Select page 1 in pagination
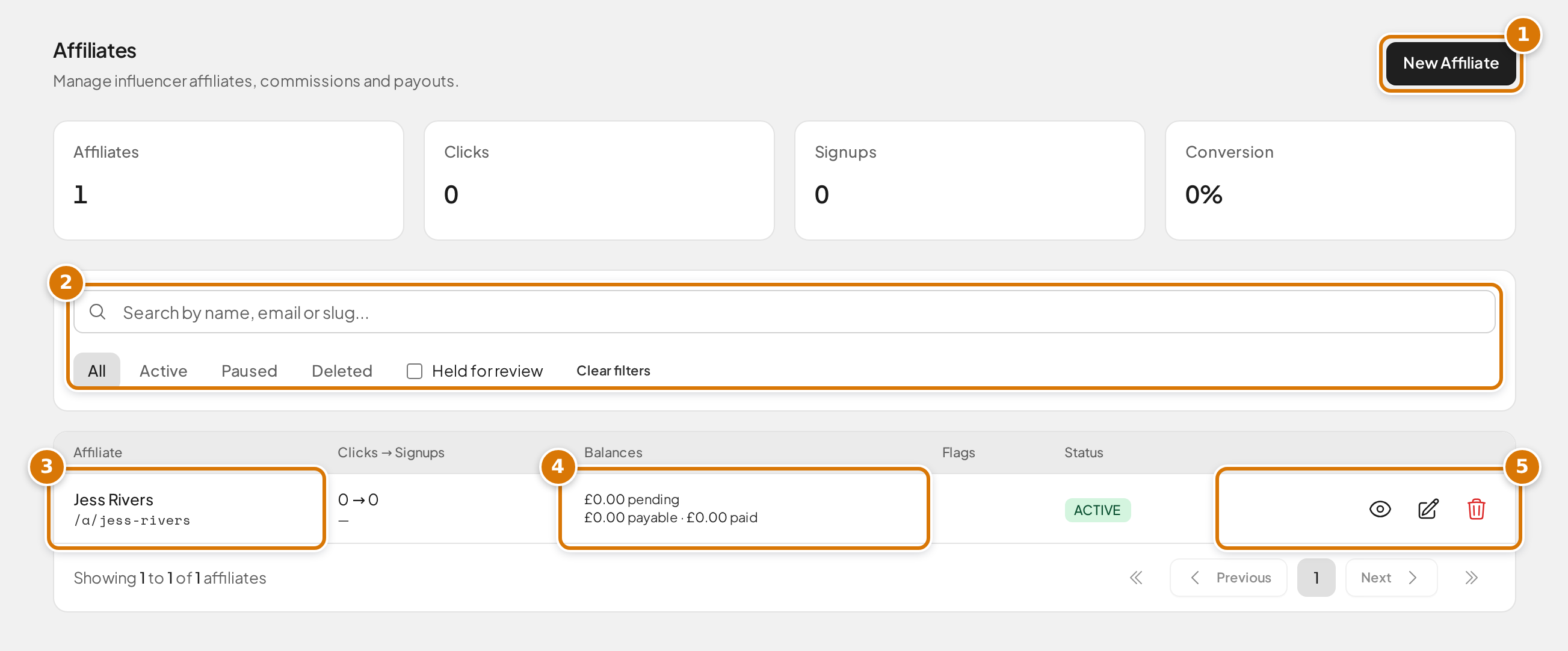1568x651 pixels. tap(1316, 578)
